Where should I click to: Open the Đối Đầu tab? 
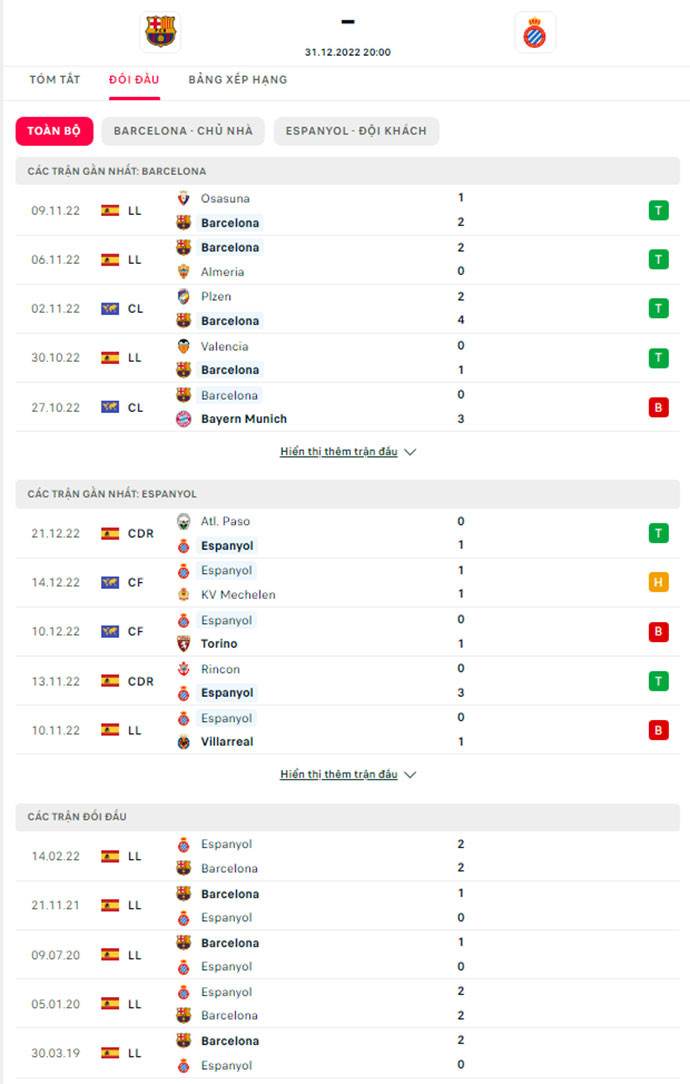click(134, 80)
